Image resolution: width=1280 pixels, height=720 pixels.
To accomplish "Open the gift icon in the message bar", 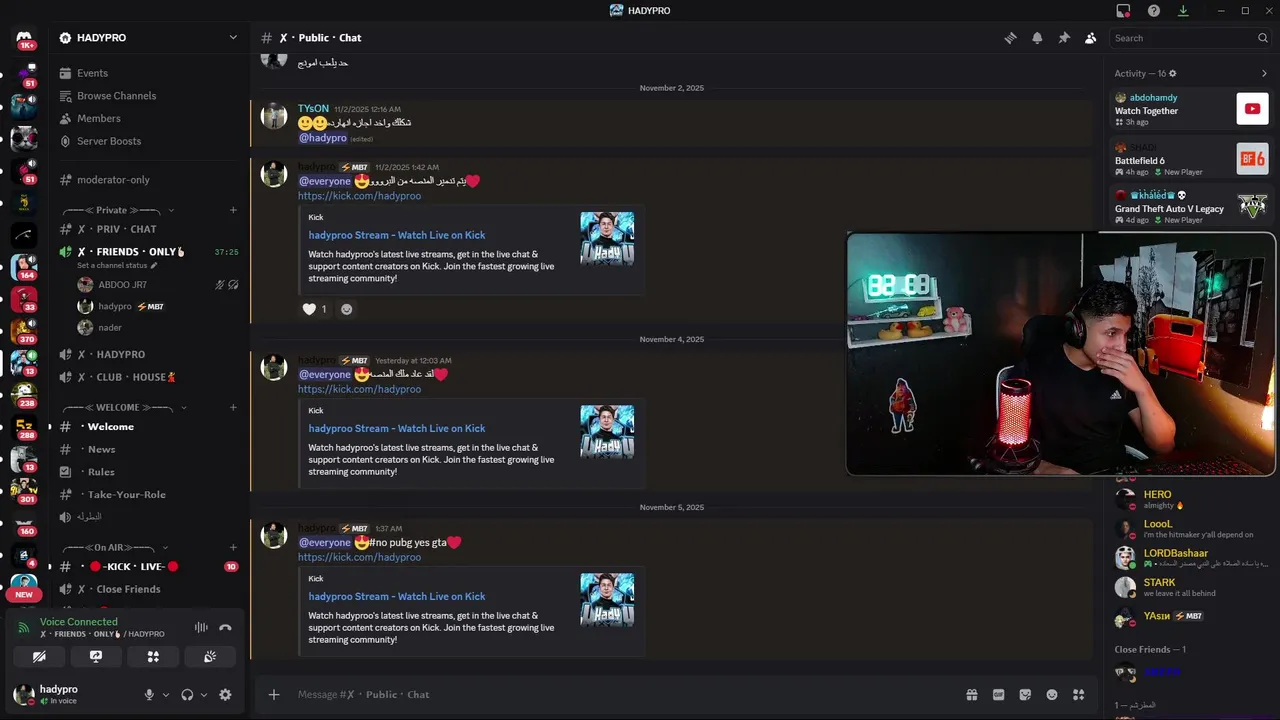I will click(971, 694).
